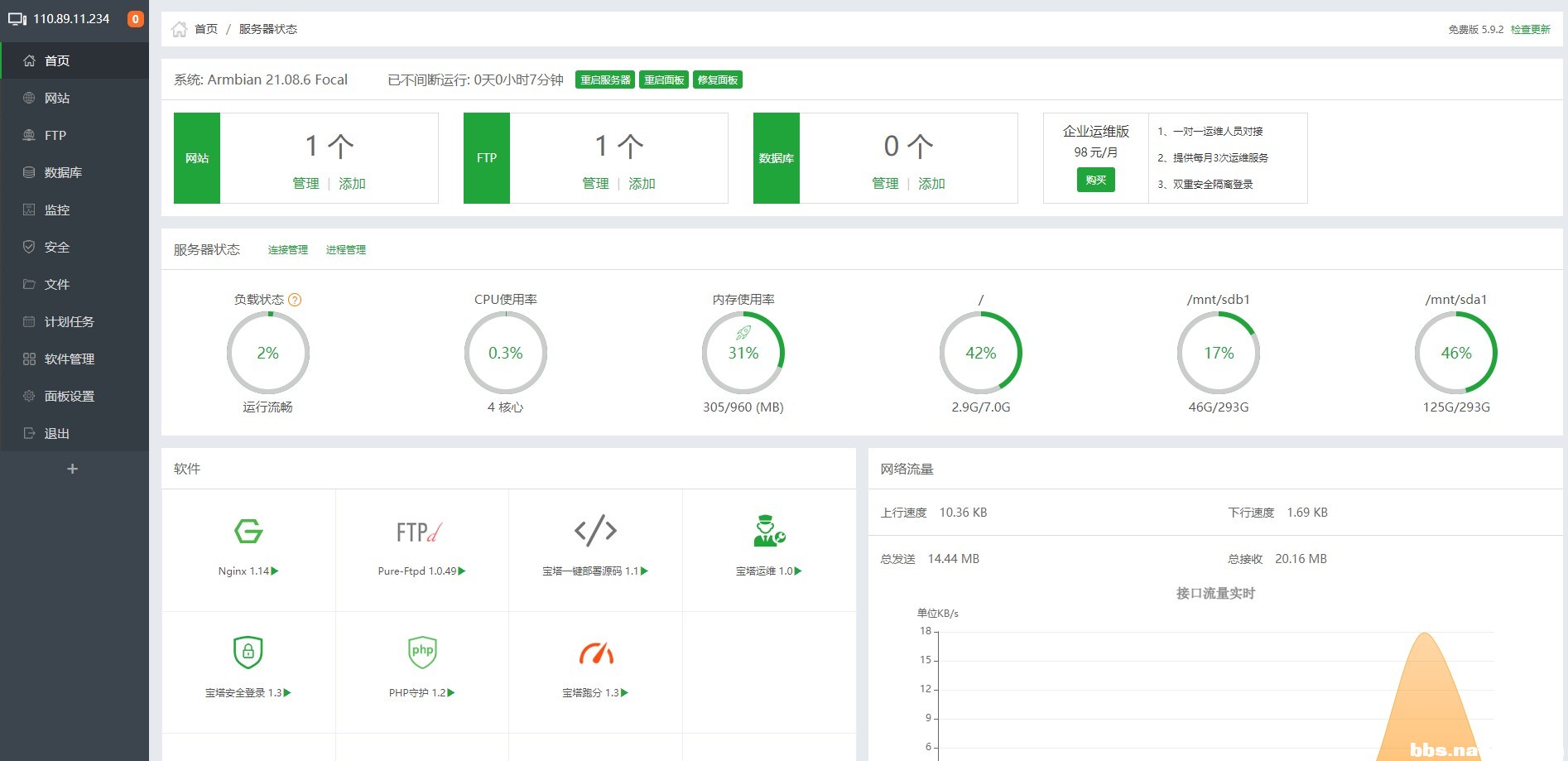
Task: Click the rocket icon in memory gauge
Action: (x=743, y=332)
